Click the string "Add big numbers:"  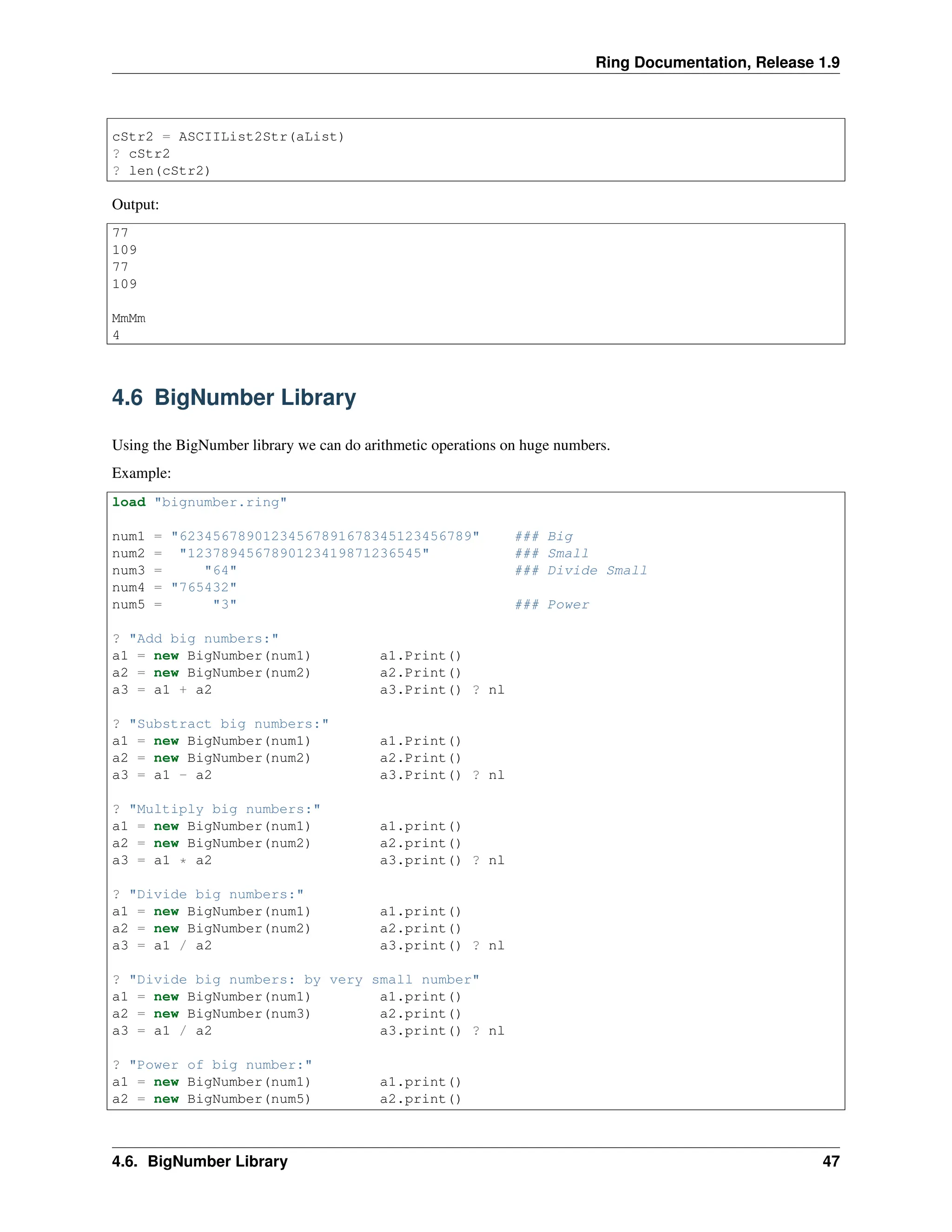point(204,639)
